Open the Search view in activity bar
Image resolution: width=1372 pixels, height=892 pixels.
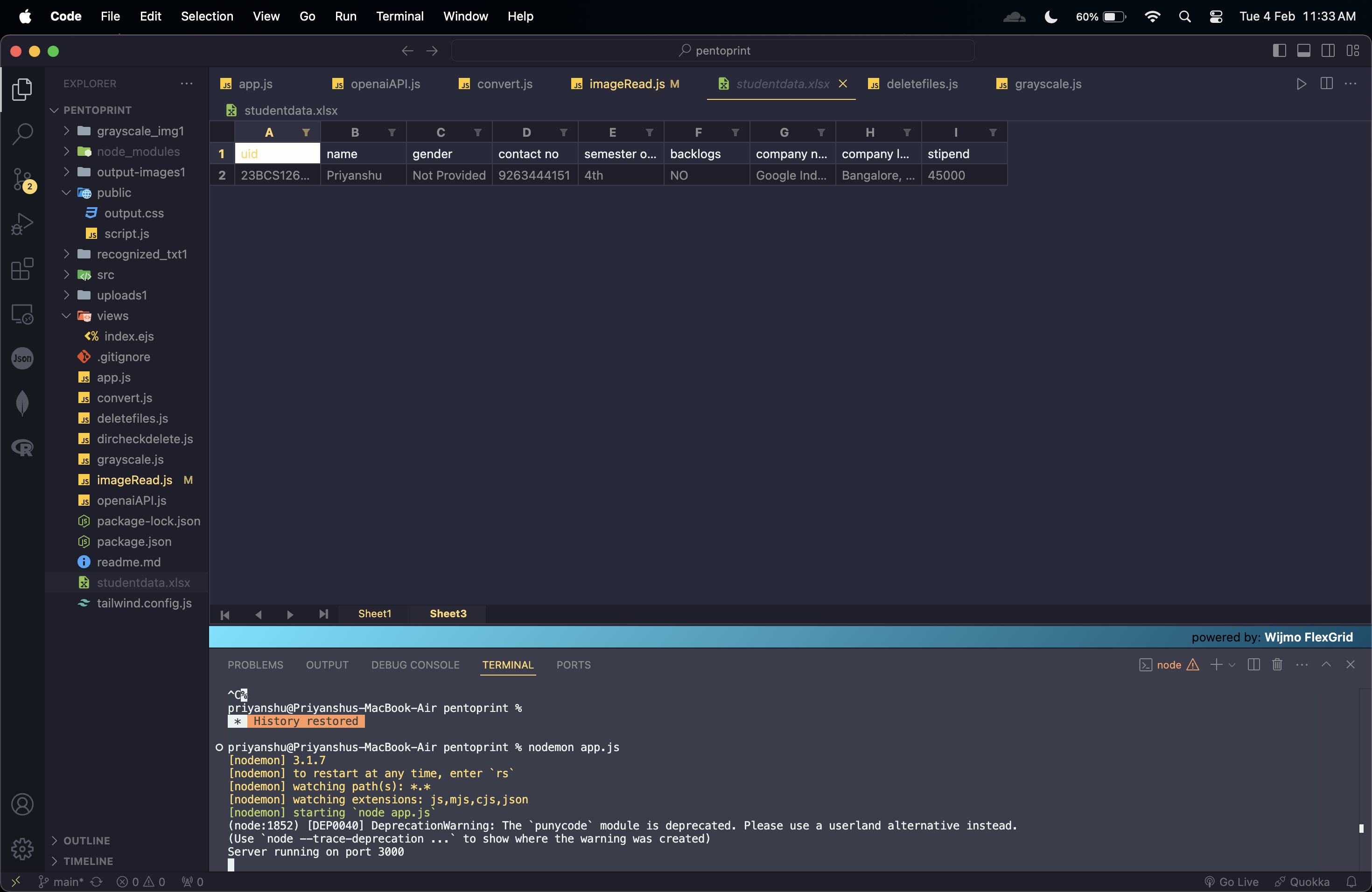[22, 134]
